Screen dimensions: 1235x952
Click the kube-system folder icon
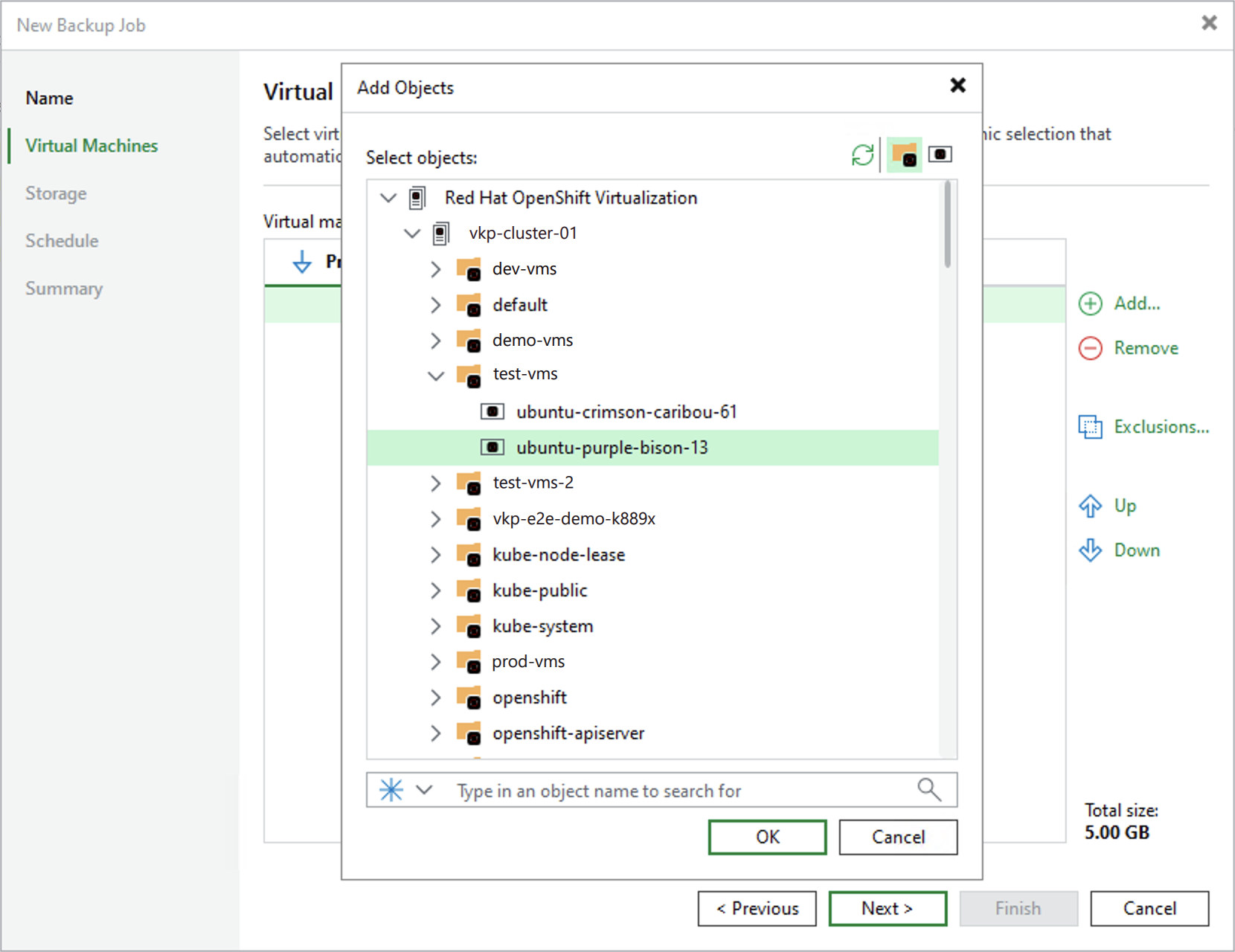pos(469,626)
